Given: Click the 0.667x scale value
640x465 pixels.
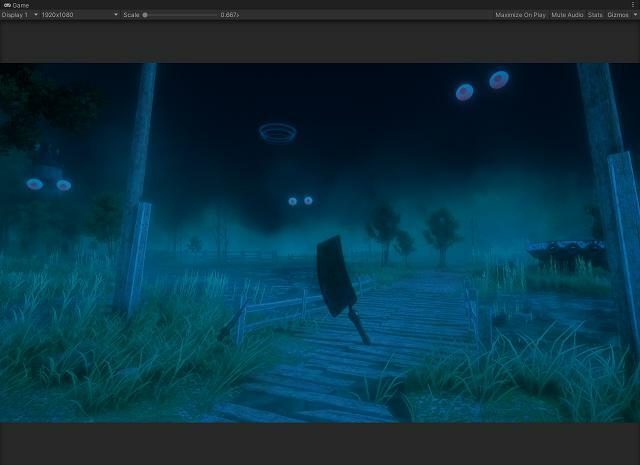Looking at the screenshot, I should tap(229, 15).
